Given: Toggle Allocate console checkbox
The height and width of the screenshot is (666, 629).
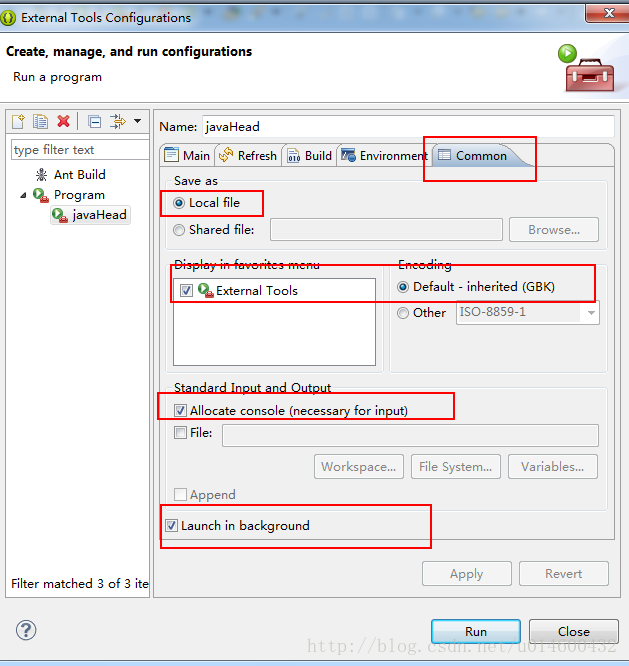Looking at the screenshot, I should 180,410.
